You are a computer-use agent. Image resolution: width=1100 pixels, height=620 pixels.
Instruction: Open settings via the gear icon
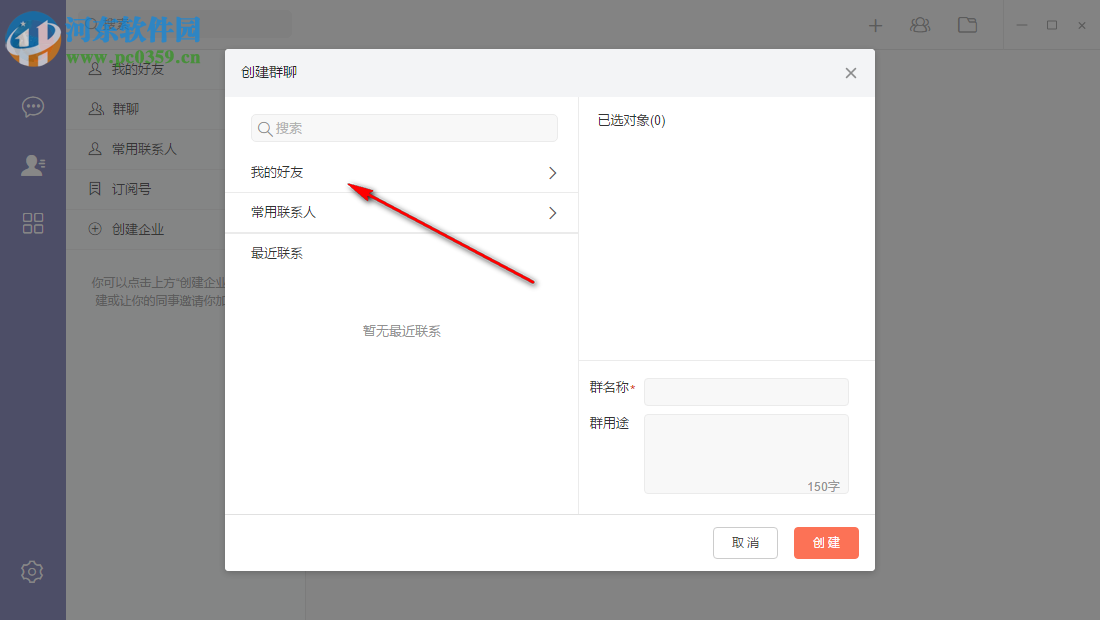tap(32, 571)
